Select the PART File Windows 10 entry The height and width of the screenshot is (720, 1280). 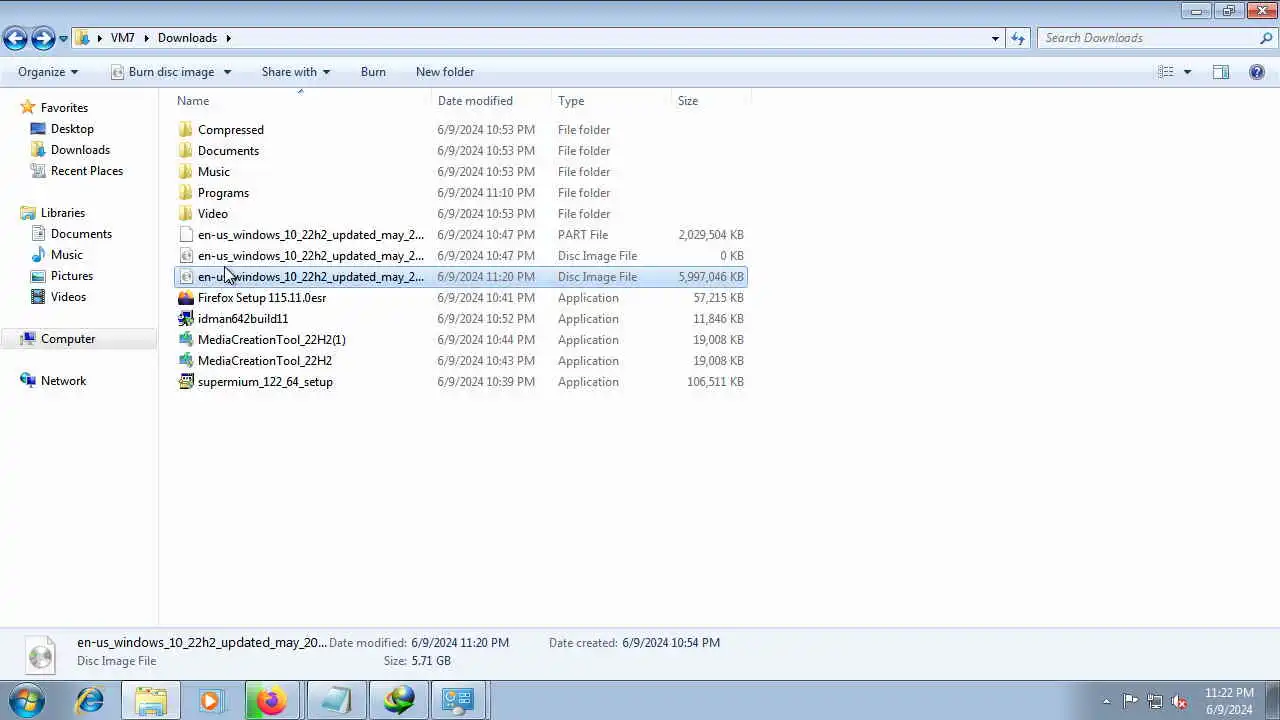click(461, 235)
